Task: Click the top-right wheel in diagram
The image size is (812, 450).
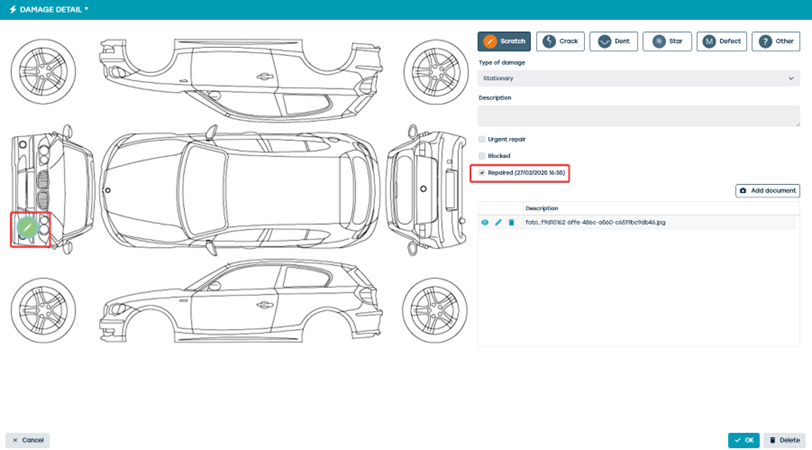Action: click(x=436, y=71)
